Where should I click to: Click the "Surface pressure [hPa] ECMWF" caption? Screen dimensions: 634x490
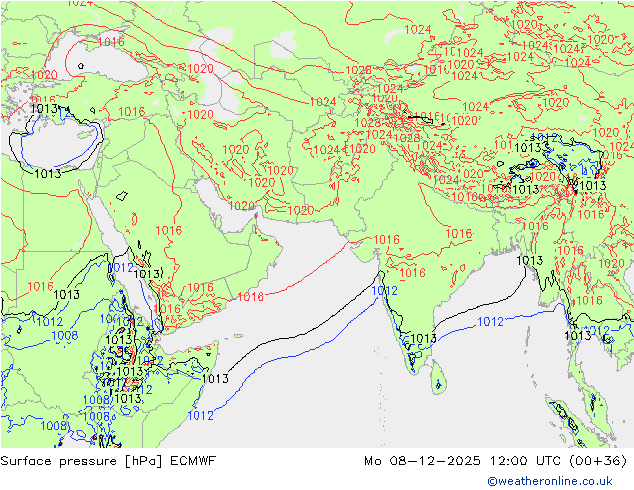click(x=108, y=461)
